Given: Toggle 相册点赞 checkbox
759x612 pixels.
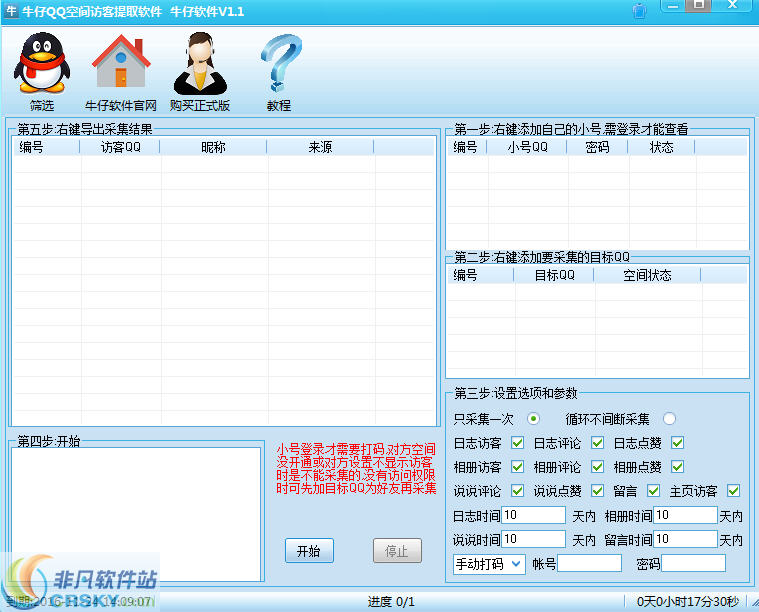Looking at the screenshot, I should (678, 467).
